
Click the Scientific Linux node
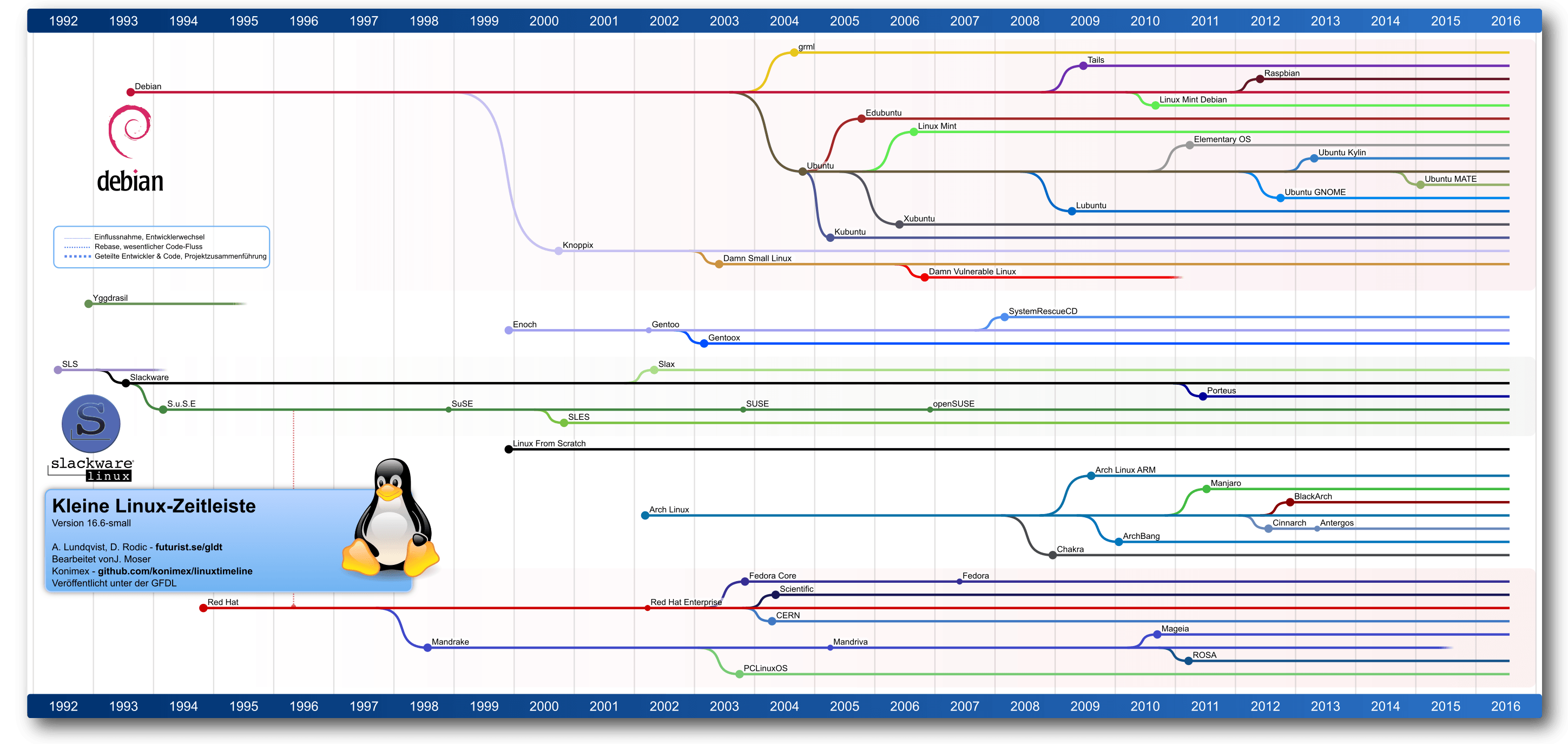[x=775, y=595]
